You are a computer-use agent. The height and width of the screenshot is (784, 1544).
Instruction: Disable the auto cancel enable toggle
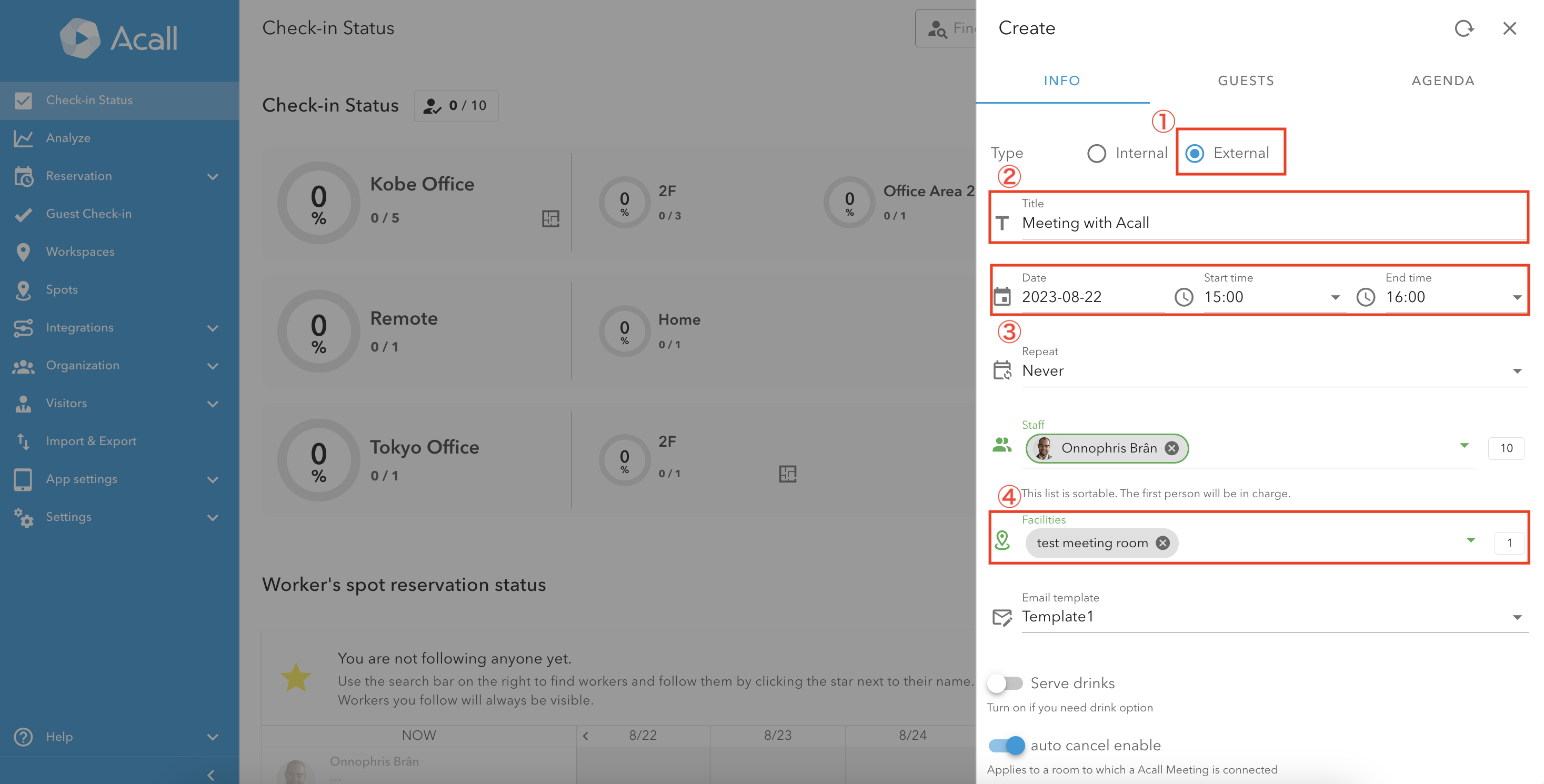[1006, 745]
